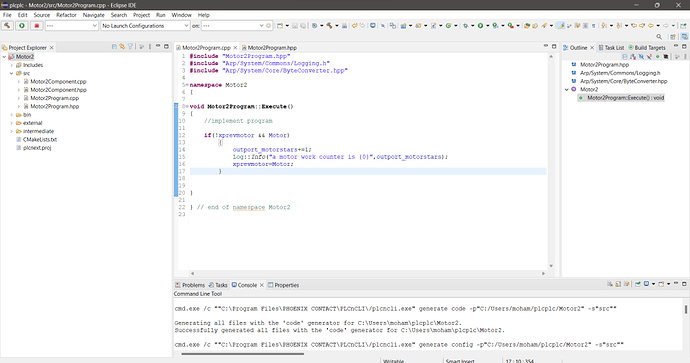This screenshot has width=690, height=363.
Task: Expand the Includes folder
Action: (11, 65)
